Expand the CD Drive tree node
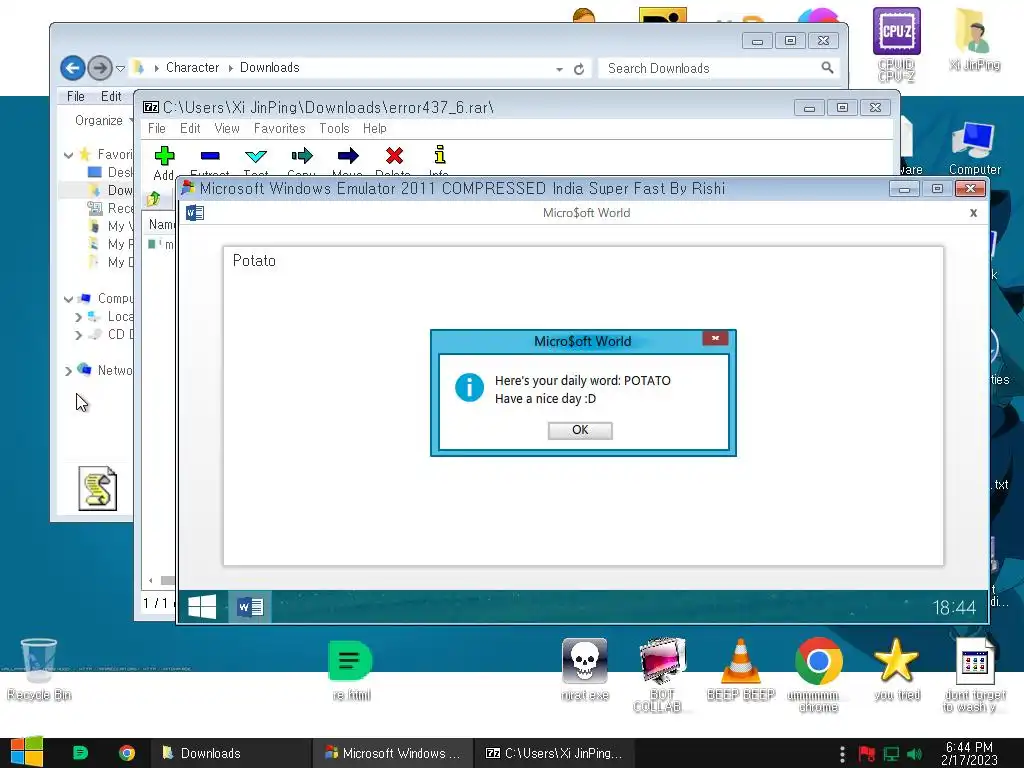 [78, 335]
